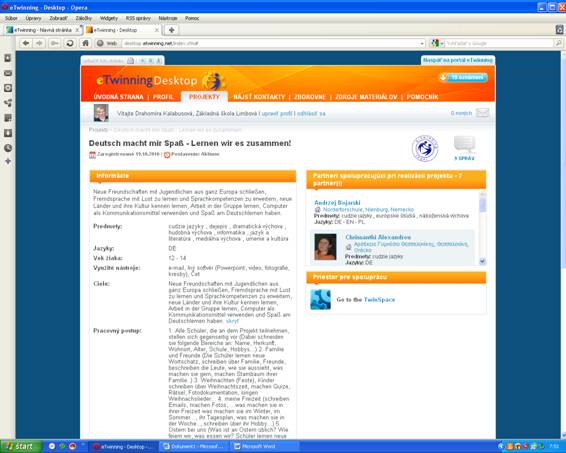Open the messages envelope icon near '0 nových'
This screenshot has width=566, height=453.
pos(482,113)
